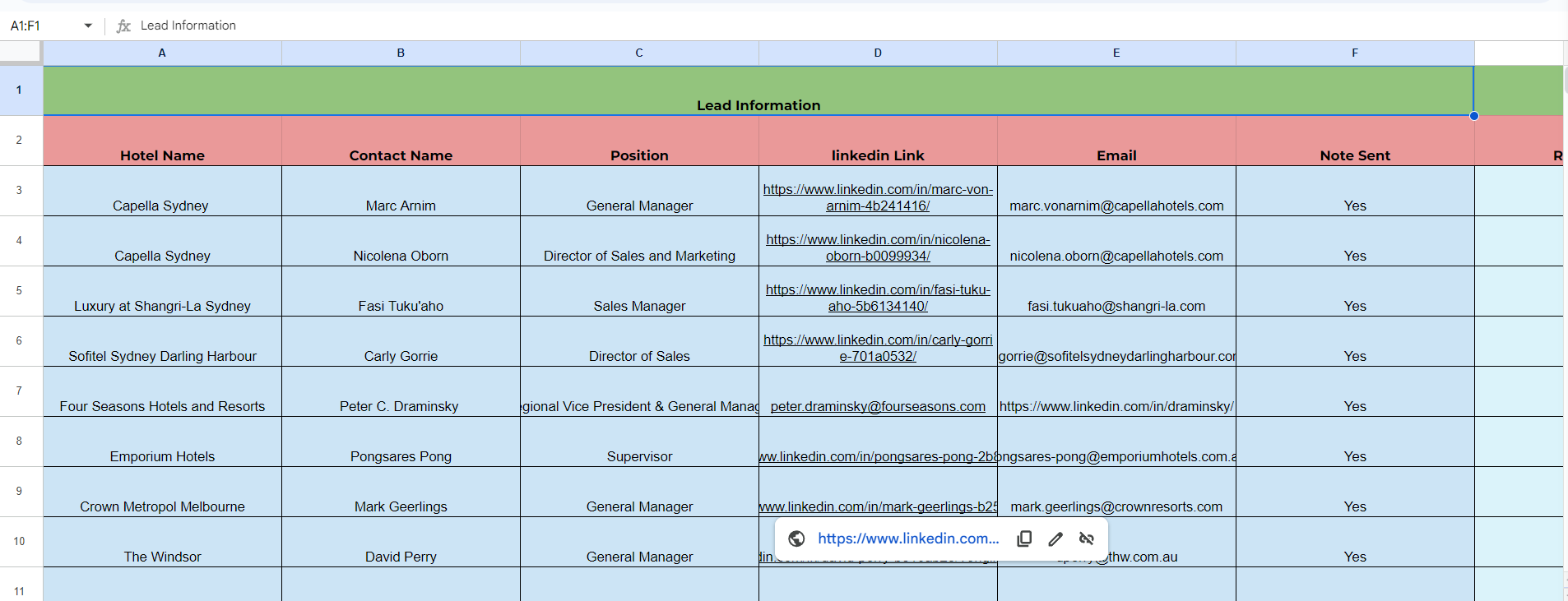Select column A header
The image size is (1568, 601).
pyautogui.click(x=162, y=53)
